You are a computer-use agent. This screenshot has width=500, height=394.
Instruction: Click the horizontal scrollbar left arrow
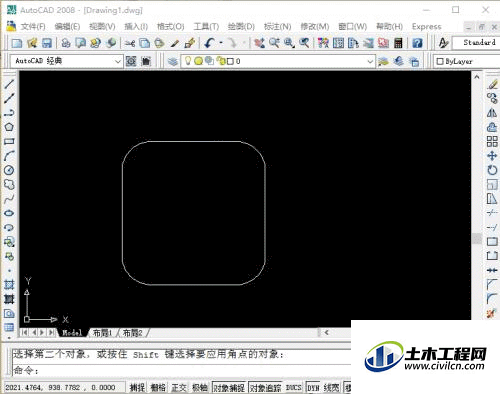point(327,332)
